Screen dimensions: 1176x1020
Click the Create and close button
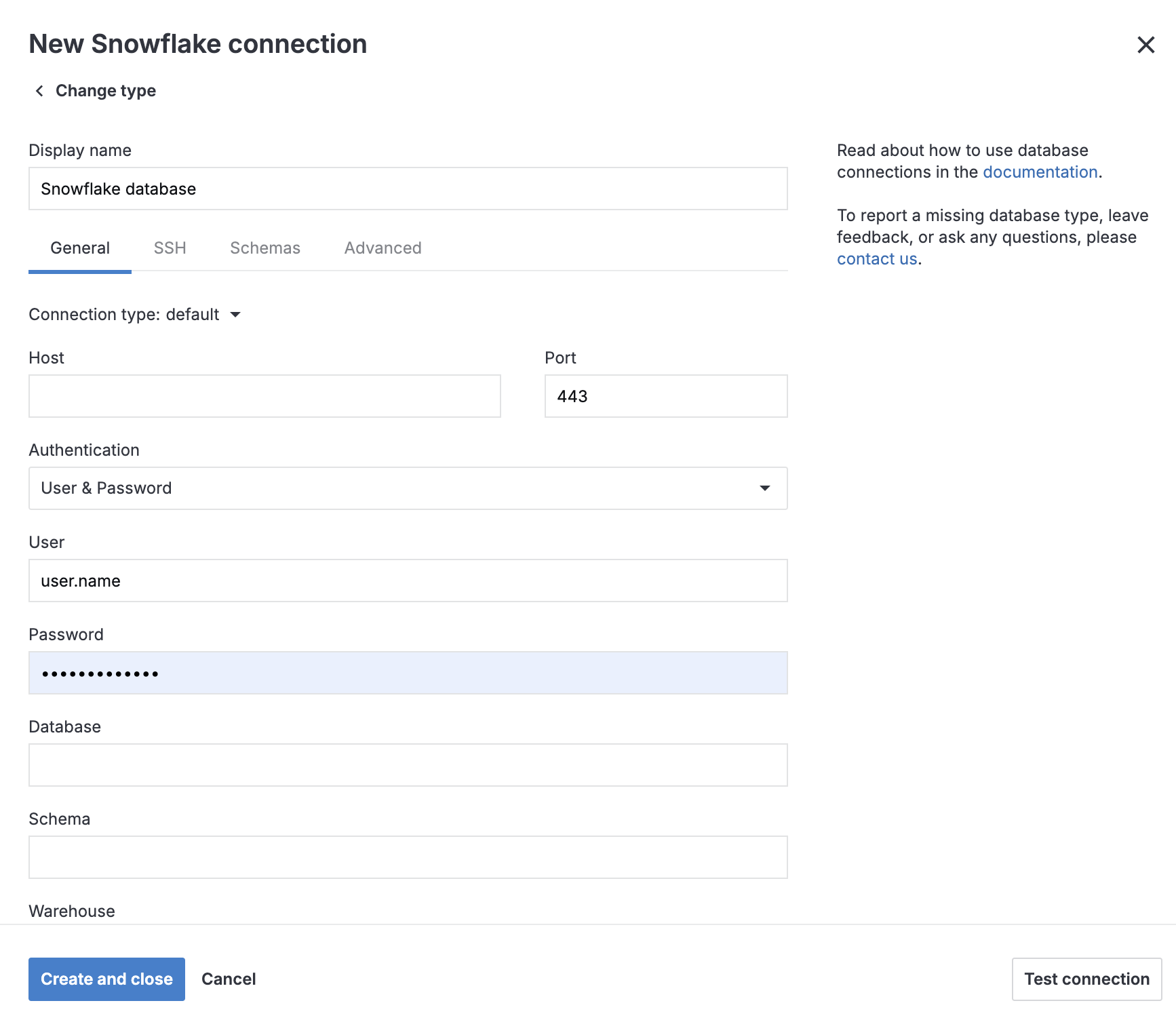(106, 979)
